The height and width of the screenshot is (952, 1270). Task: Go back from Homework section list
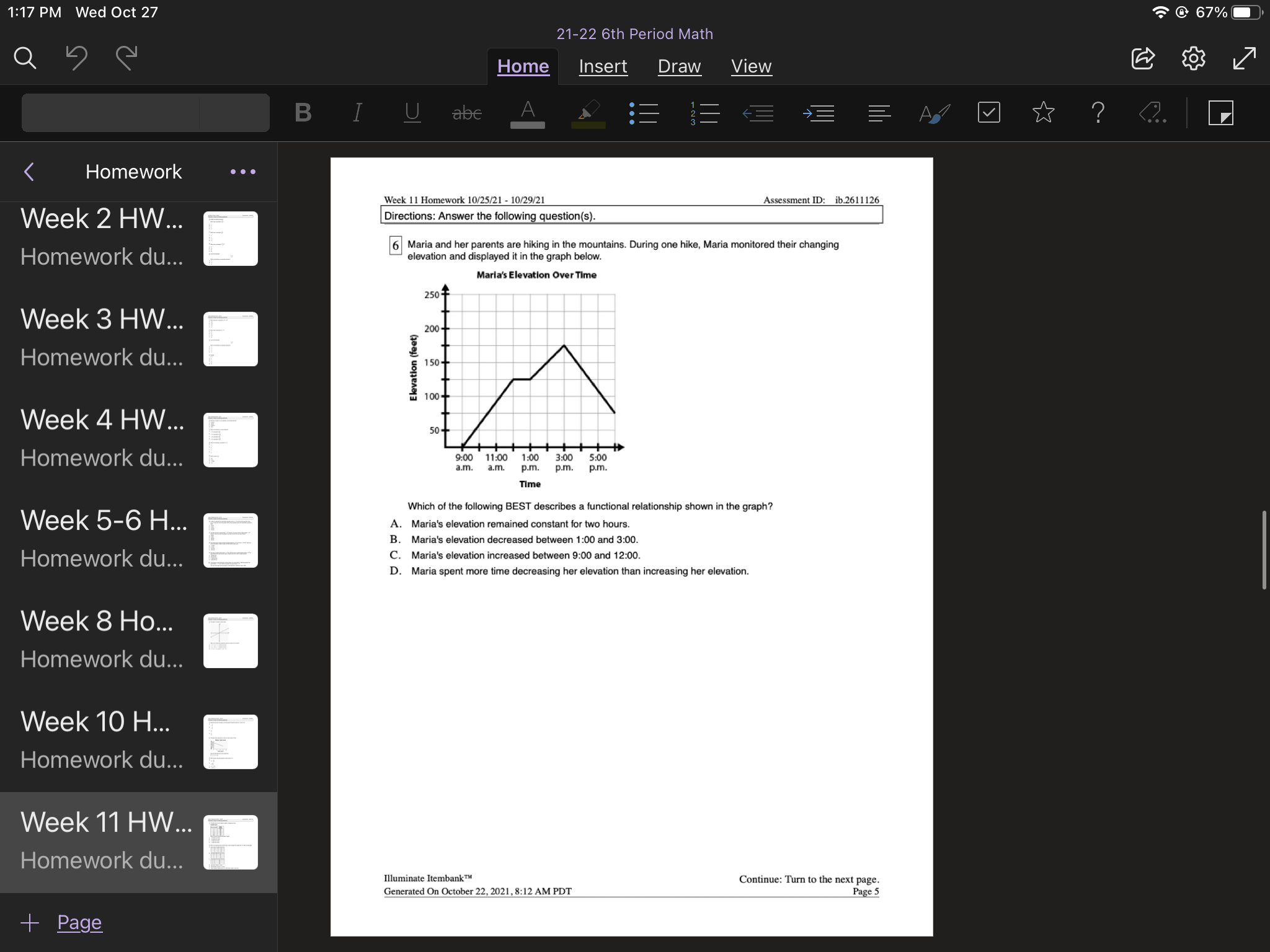[x=29, y=172]
